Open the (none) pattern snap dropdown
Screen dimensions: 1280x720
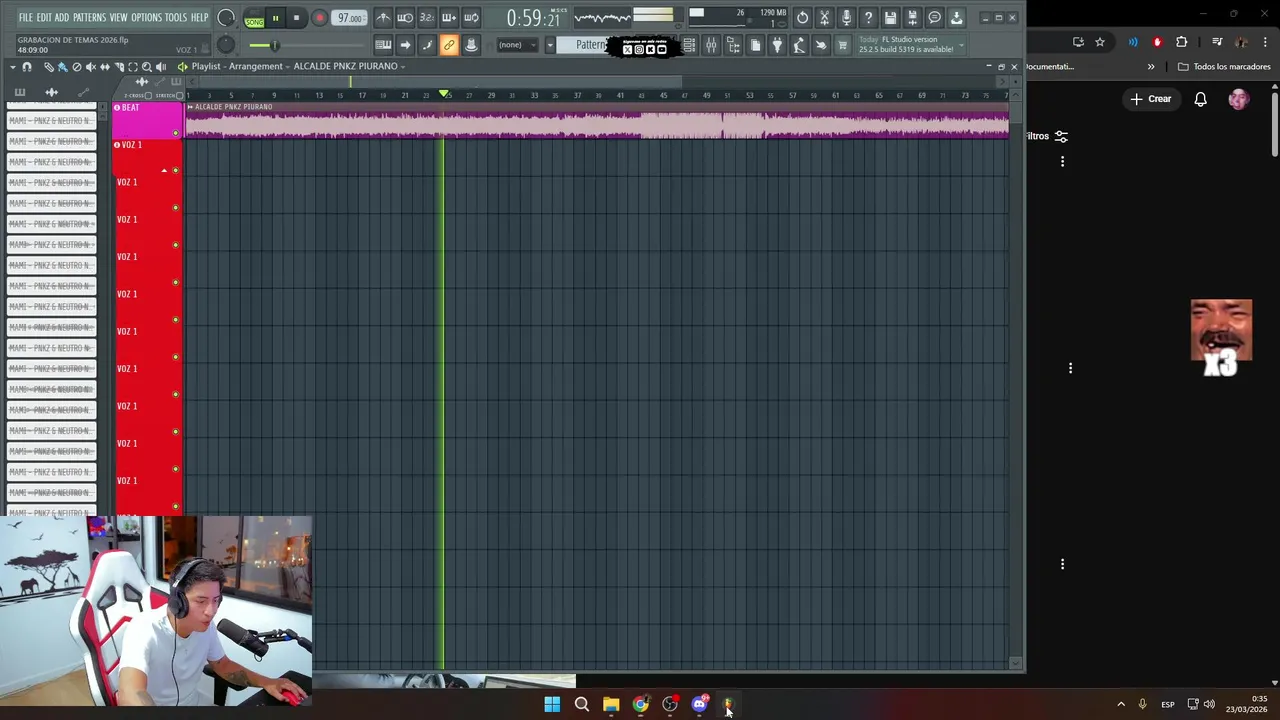coord(517,45)
